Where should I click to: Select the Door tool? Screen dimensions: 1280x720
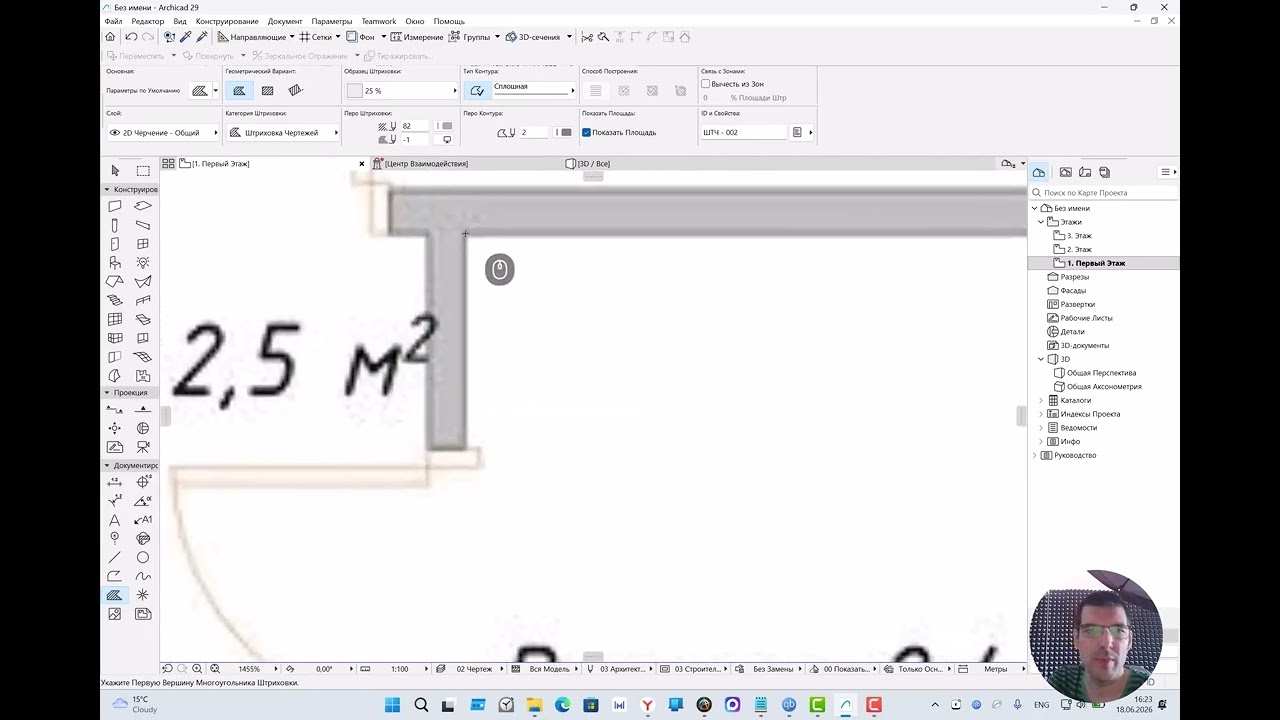(x=115, y=244)
